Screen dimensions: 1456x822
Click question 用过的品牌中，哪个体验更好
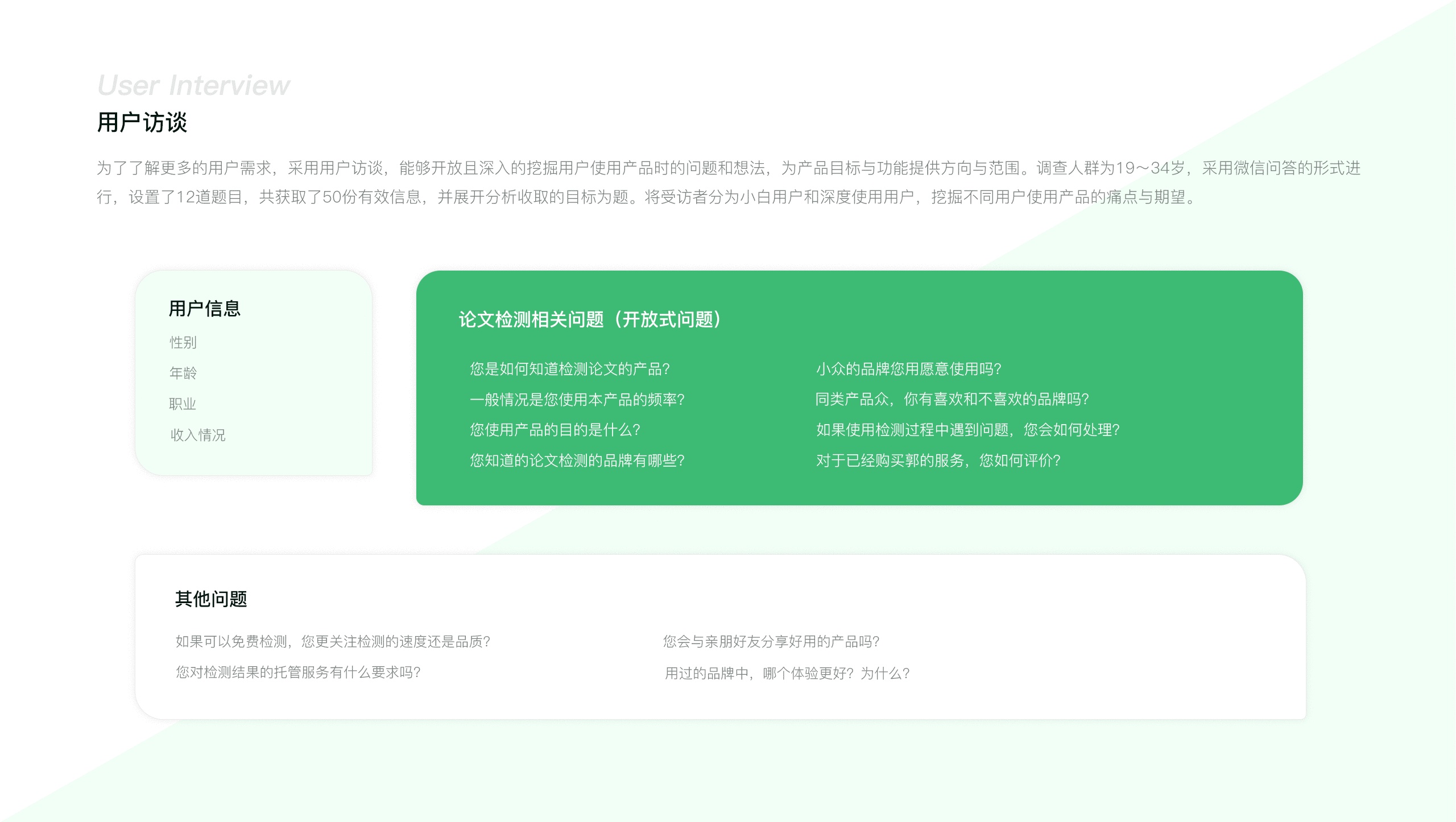point(787,674)
